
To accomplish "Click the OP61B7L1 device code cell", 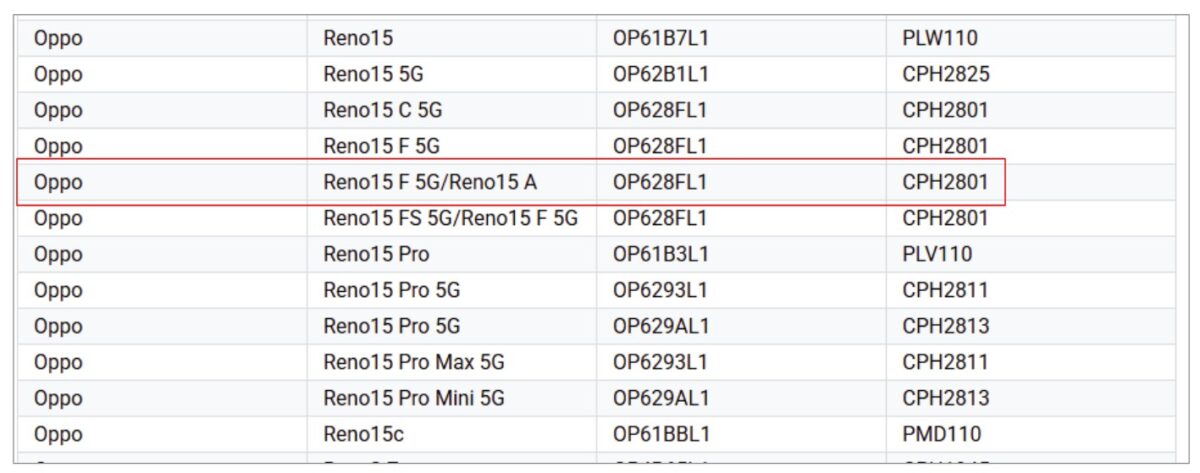I will tap(661, 39).
